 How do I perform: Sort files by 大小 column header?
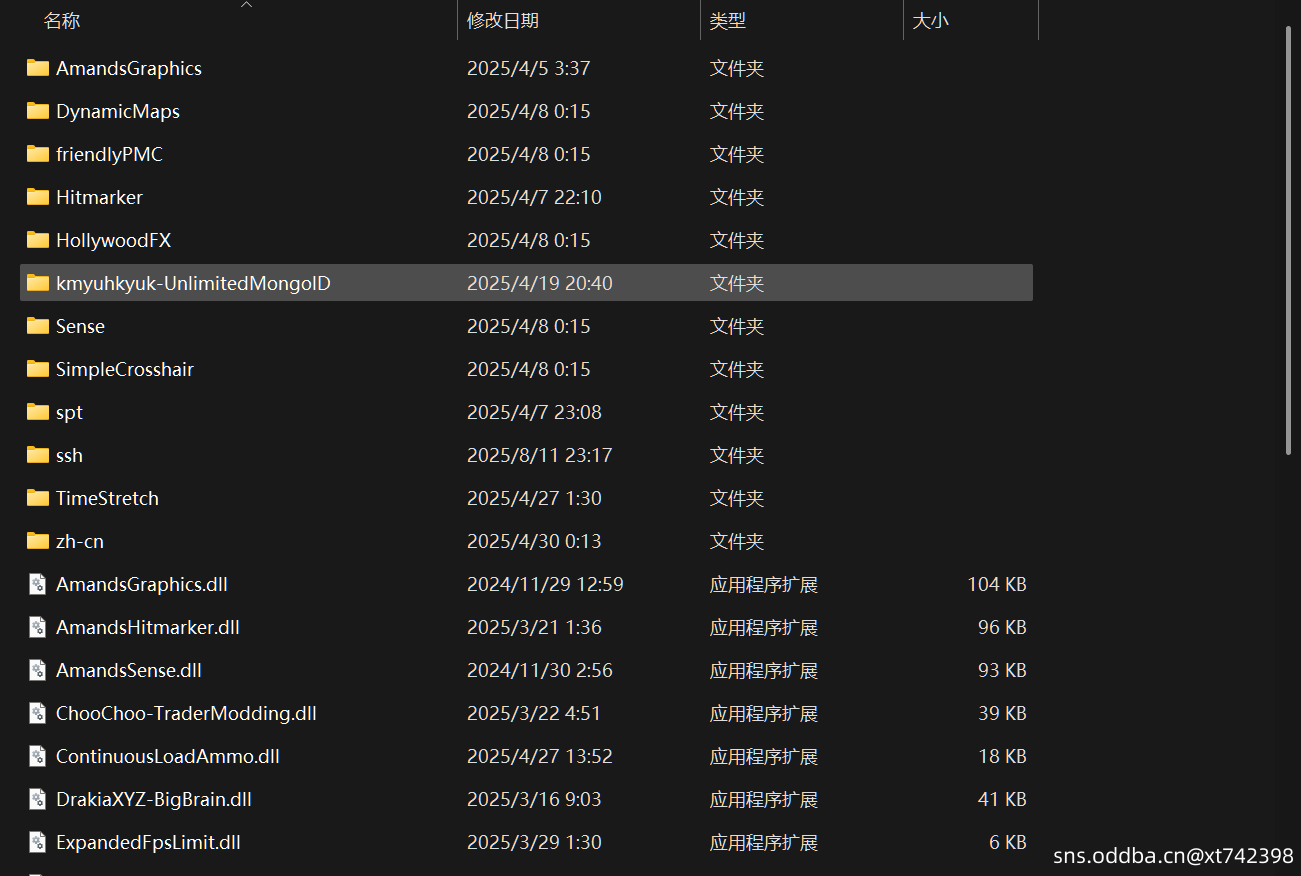coord(930,20)
